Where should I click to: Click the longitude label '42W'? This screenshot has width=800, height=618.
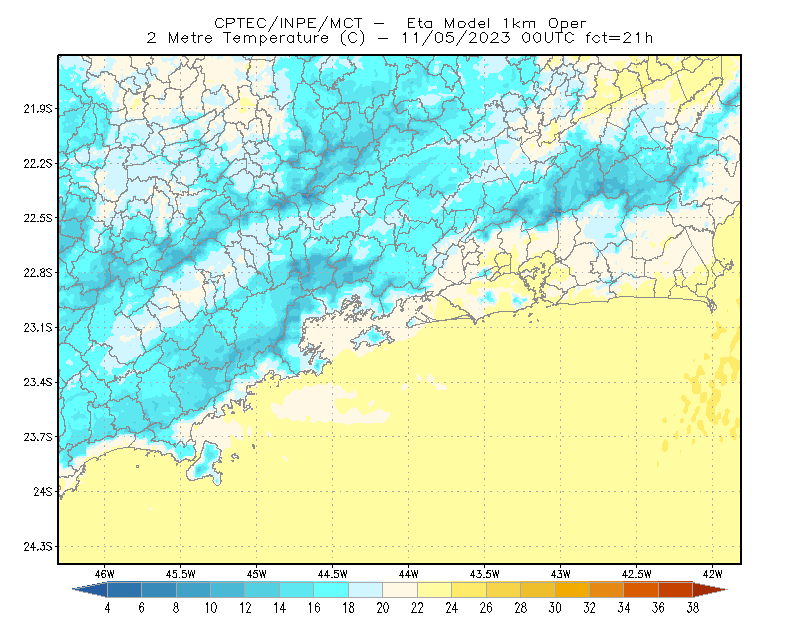pyautogui.click(x=713, y=574)
